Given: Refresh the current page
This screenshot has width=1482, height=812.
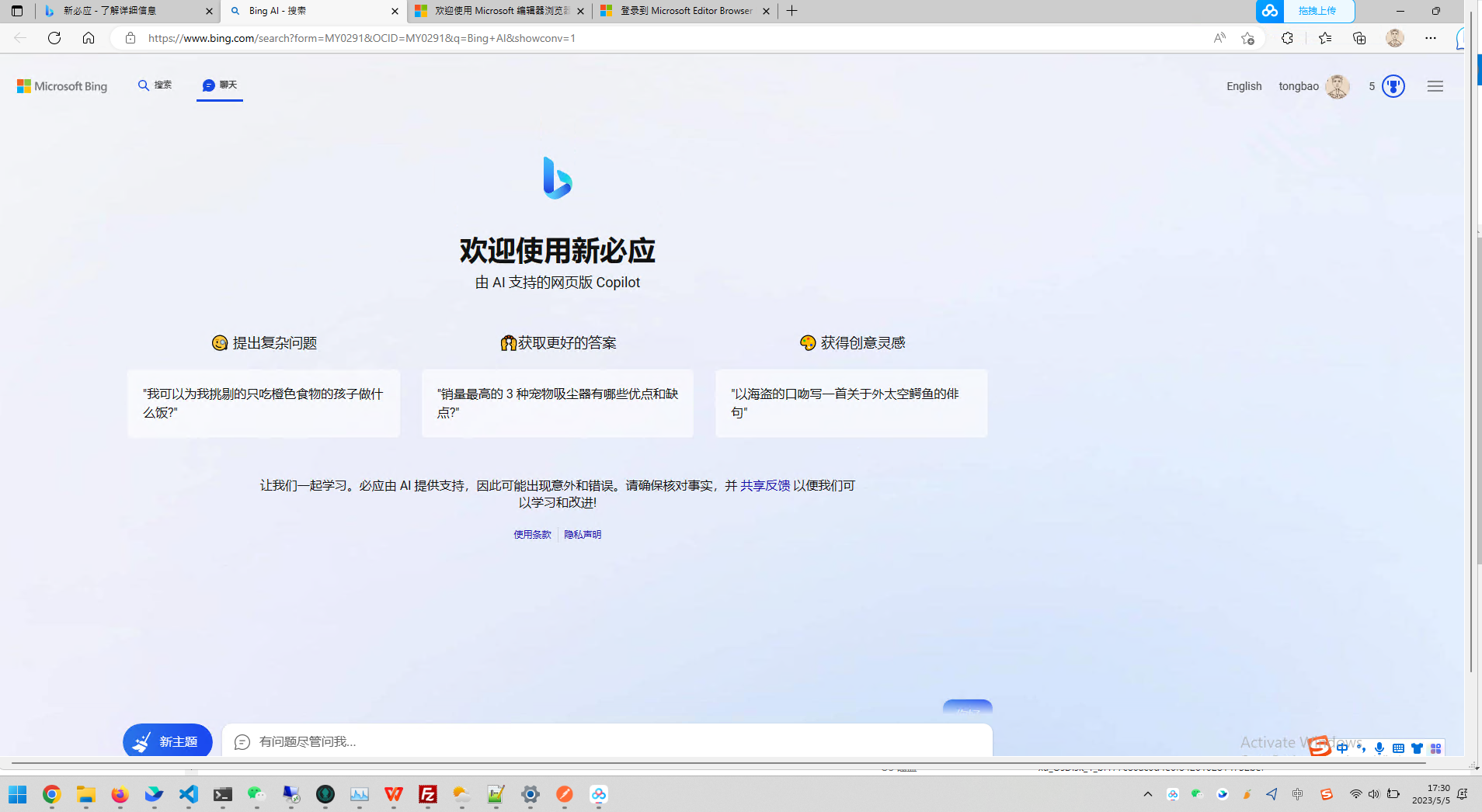Looking at the screenshot, I should tap(54, 37).
